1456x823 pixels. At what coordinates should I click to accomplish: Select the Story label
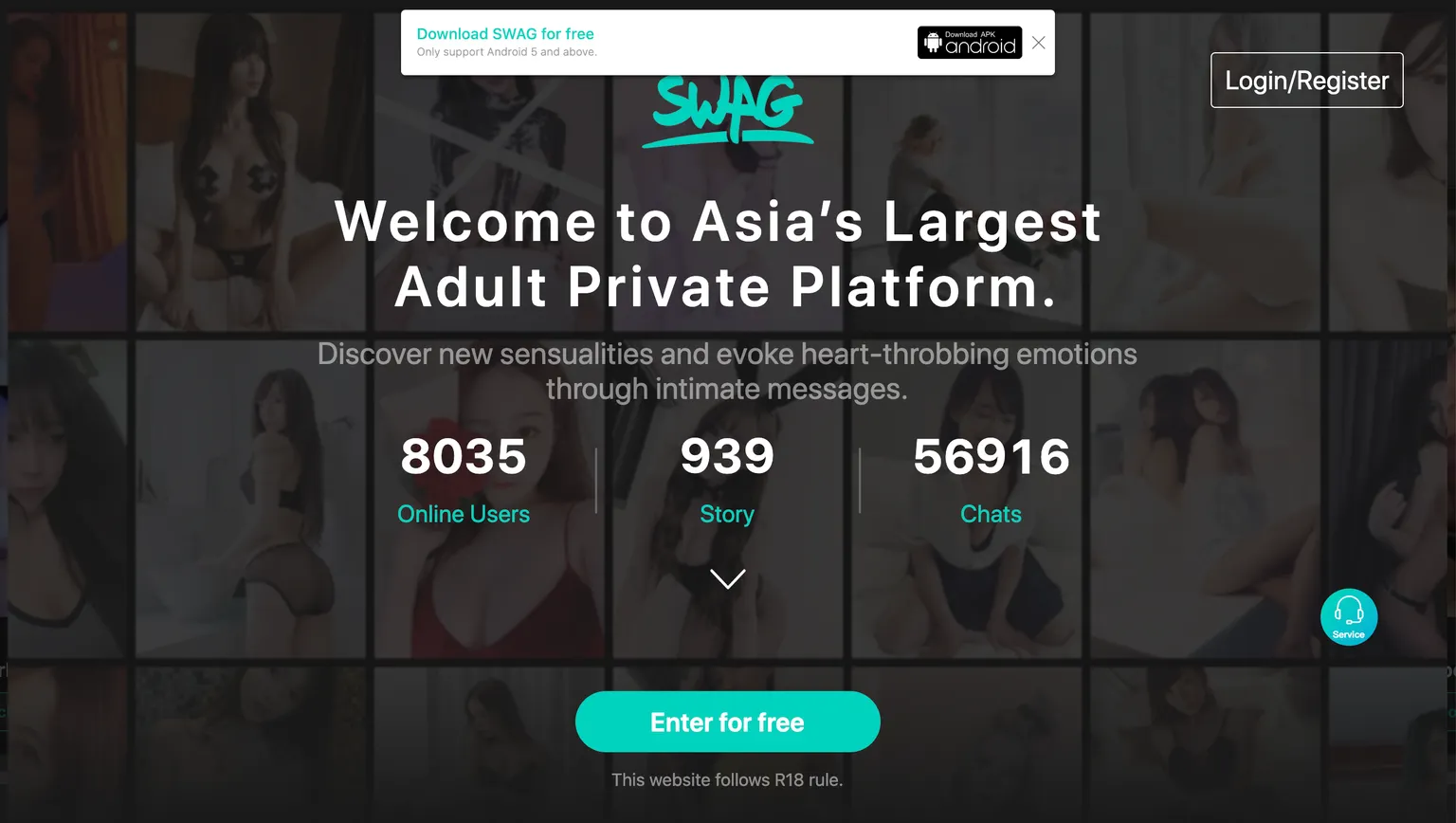pos(727,514)
